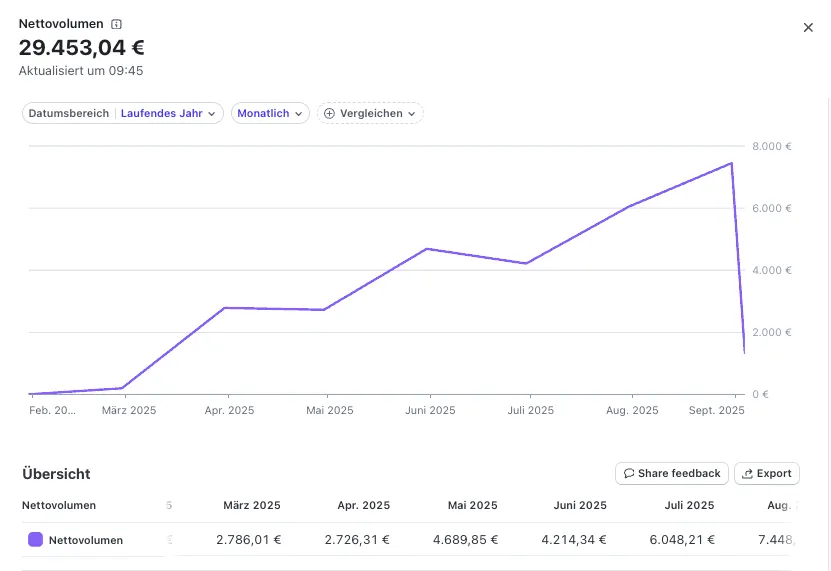The height and width of the screenshot is (571, 831).
Task: Close the Nettovolumen detail panel
Action: click(808, 28)
